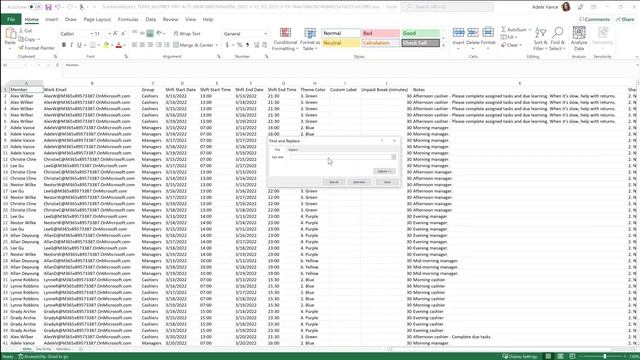Open Conditional Formatting menu
This screenshot has width=640, height=360.
(285, 39)
